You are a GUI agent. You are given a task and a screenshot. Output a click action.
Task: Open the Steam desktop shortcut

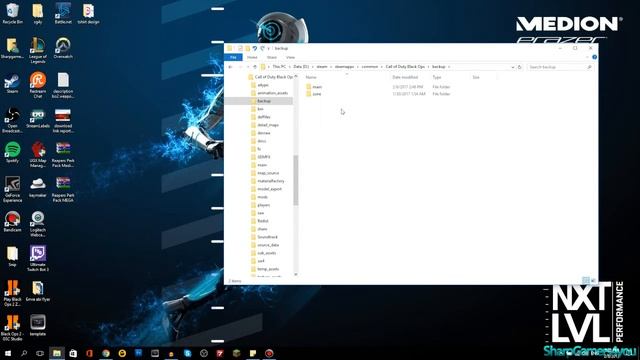click(x=12, y=83)
